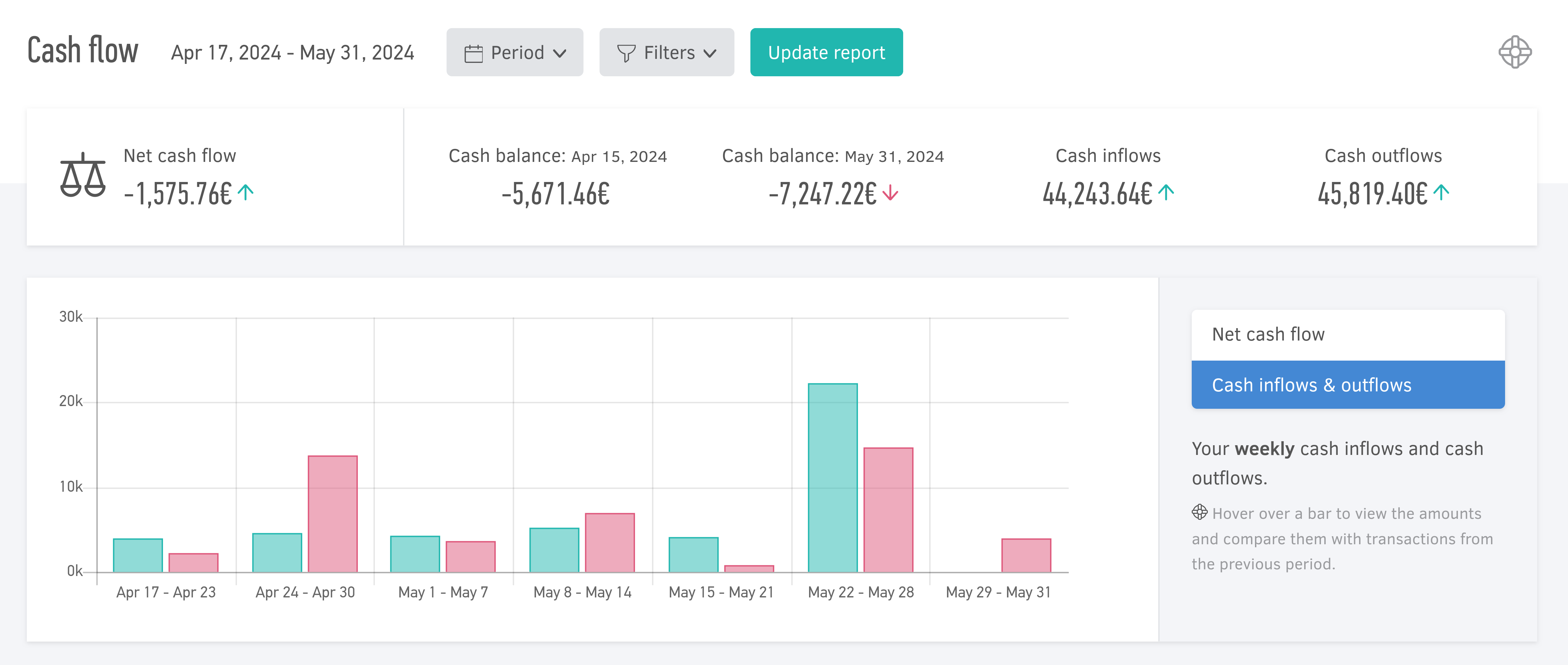Click the red down arrow next to -7,247.22€
The image size is (1568, 665).
(890, 192)
